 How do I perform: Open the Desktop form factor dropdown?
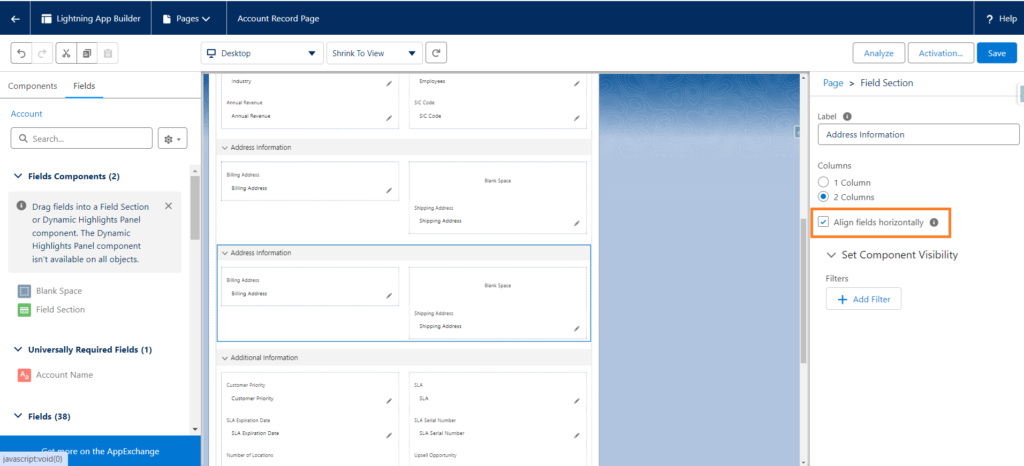(262, 54)
